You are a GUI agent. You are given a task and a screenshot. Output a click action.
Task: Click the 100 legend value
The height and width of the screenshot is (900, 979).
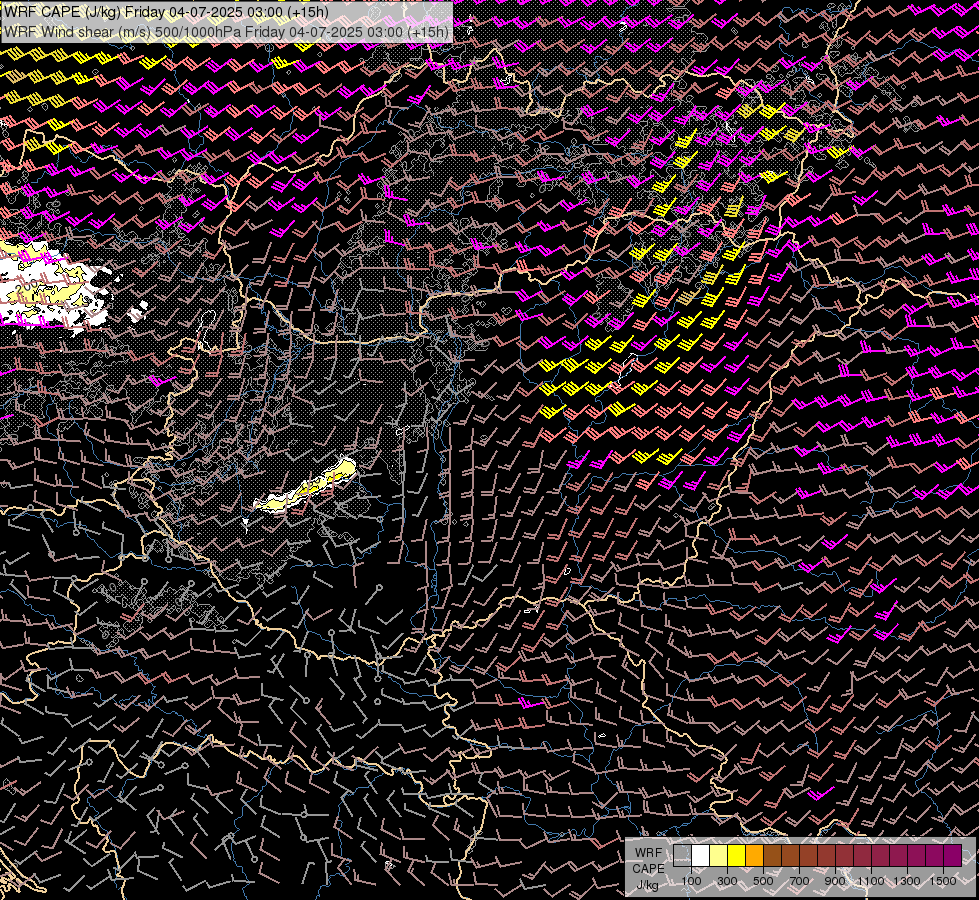(x=691, y=881)
